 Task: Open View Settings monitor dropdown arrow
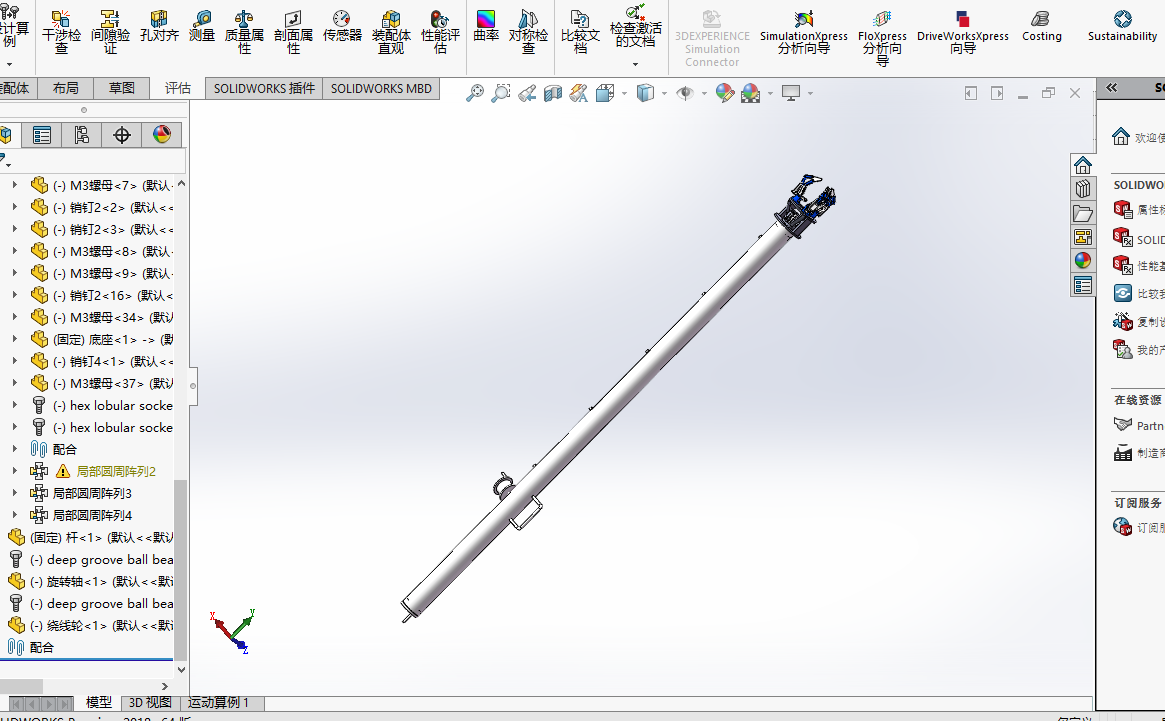pos(810,94)
